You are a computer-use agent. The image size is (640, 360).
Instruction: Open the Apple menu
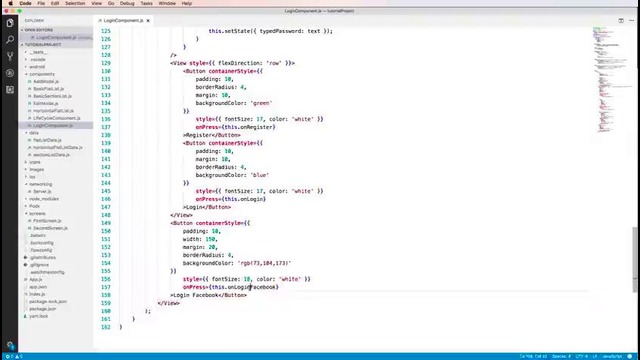coord(11,3)
